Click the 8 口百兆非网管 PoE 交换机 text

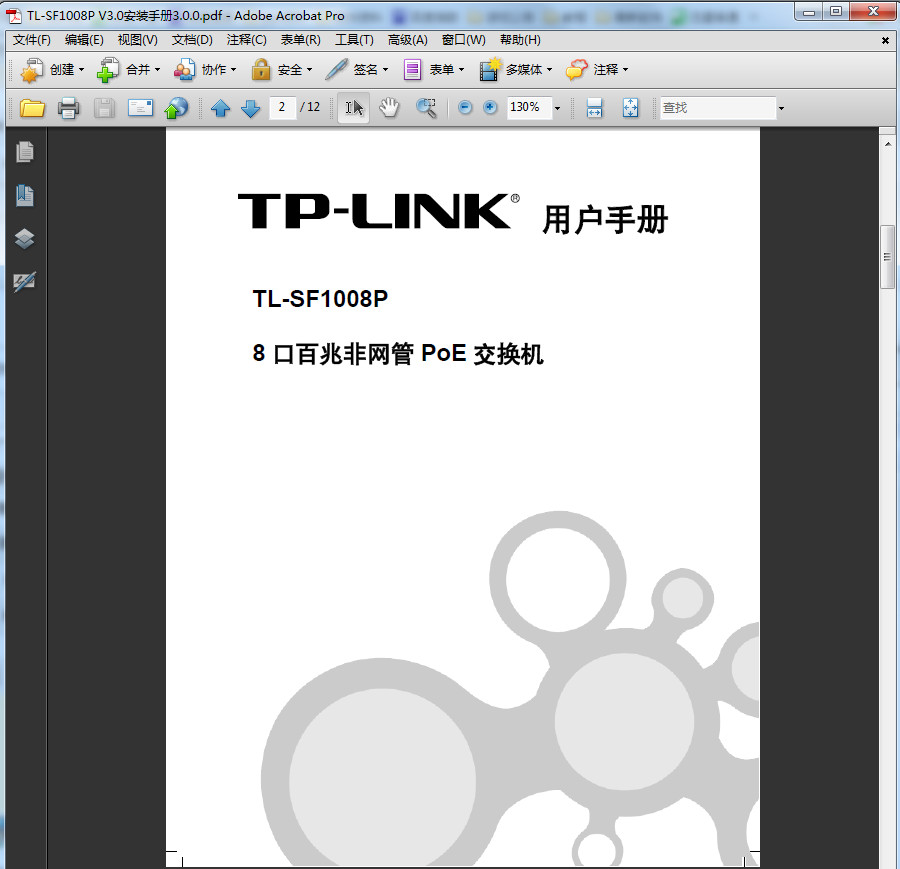397,354
